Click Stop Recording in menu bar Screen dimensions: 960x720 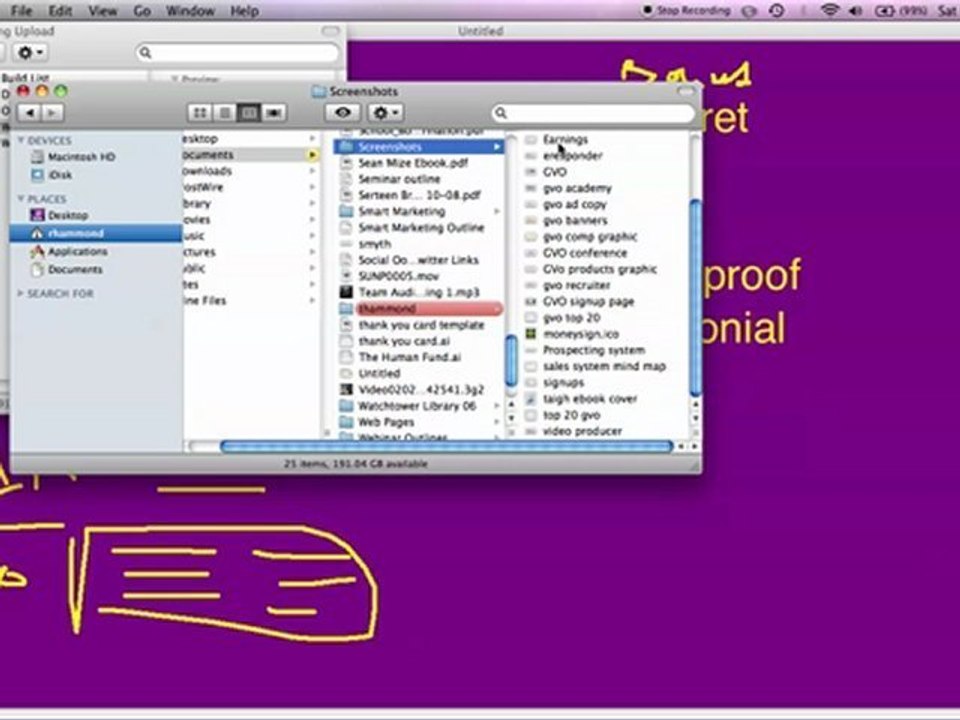point(686,10)
